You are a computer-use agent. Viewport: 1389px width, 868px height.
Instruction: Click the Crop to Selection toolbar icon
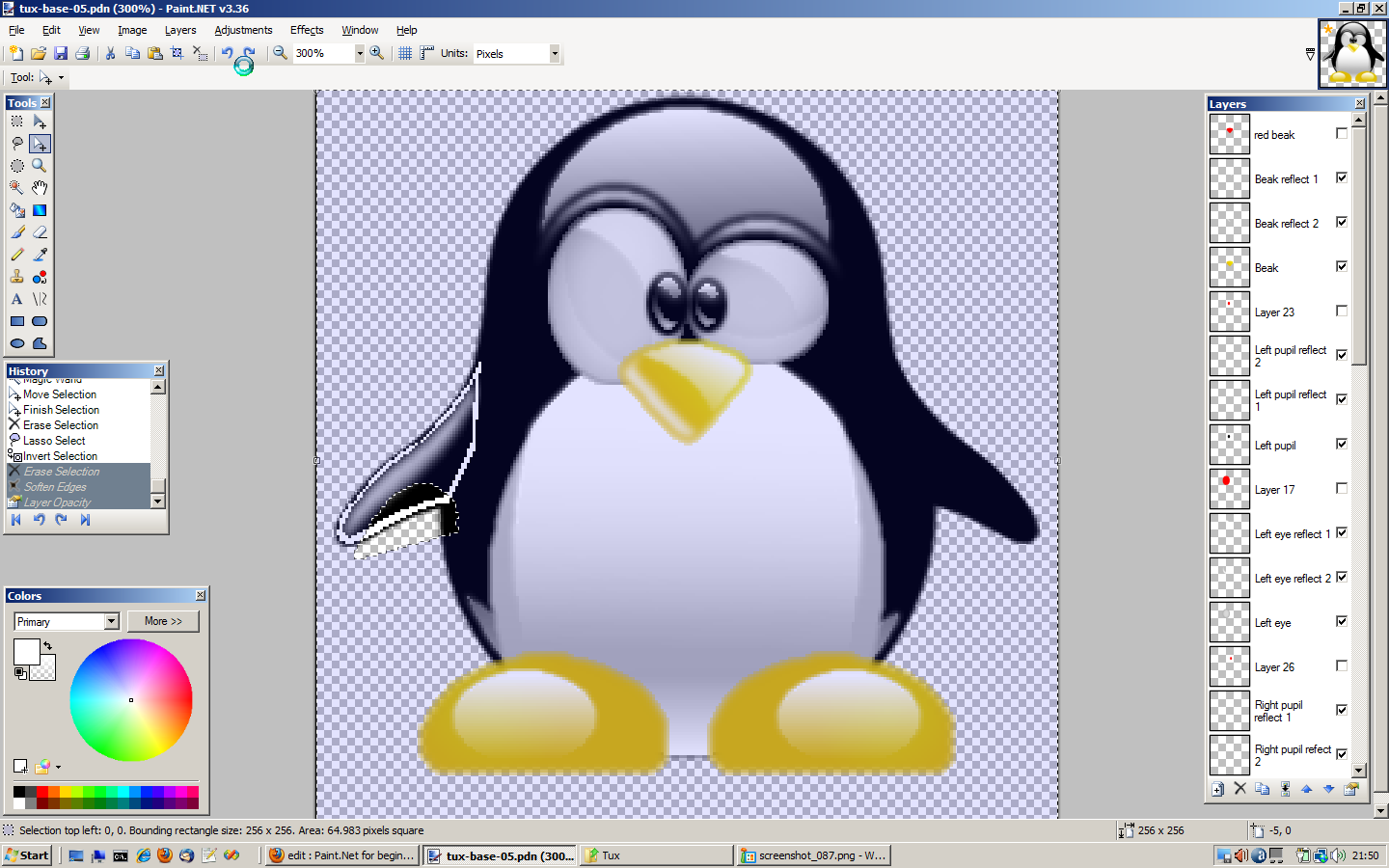(x=177, y=54)
